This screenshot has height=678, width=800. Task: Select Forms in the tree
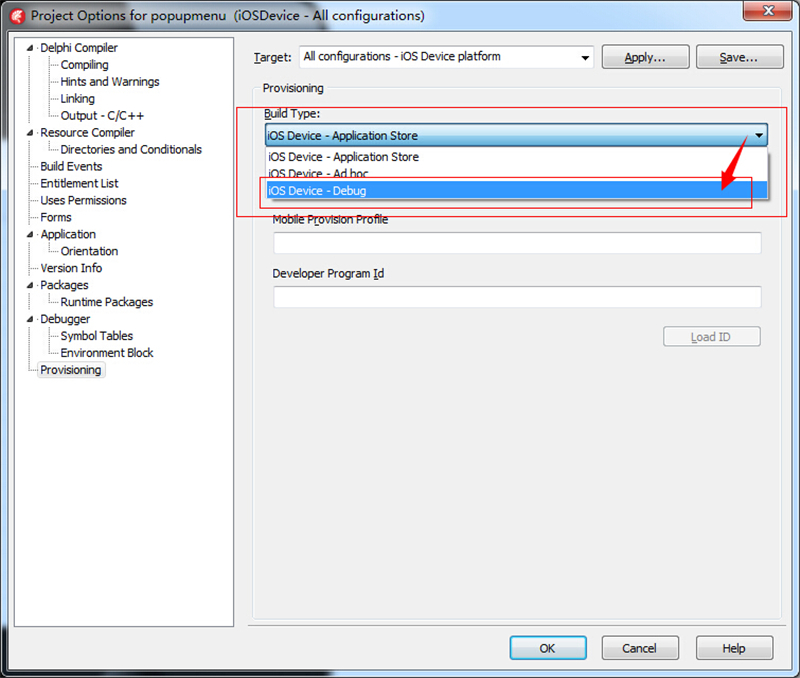tap(56, 217)
